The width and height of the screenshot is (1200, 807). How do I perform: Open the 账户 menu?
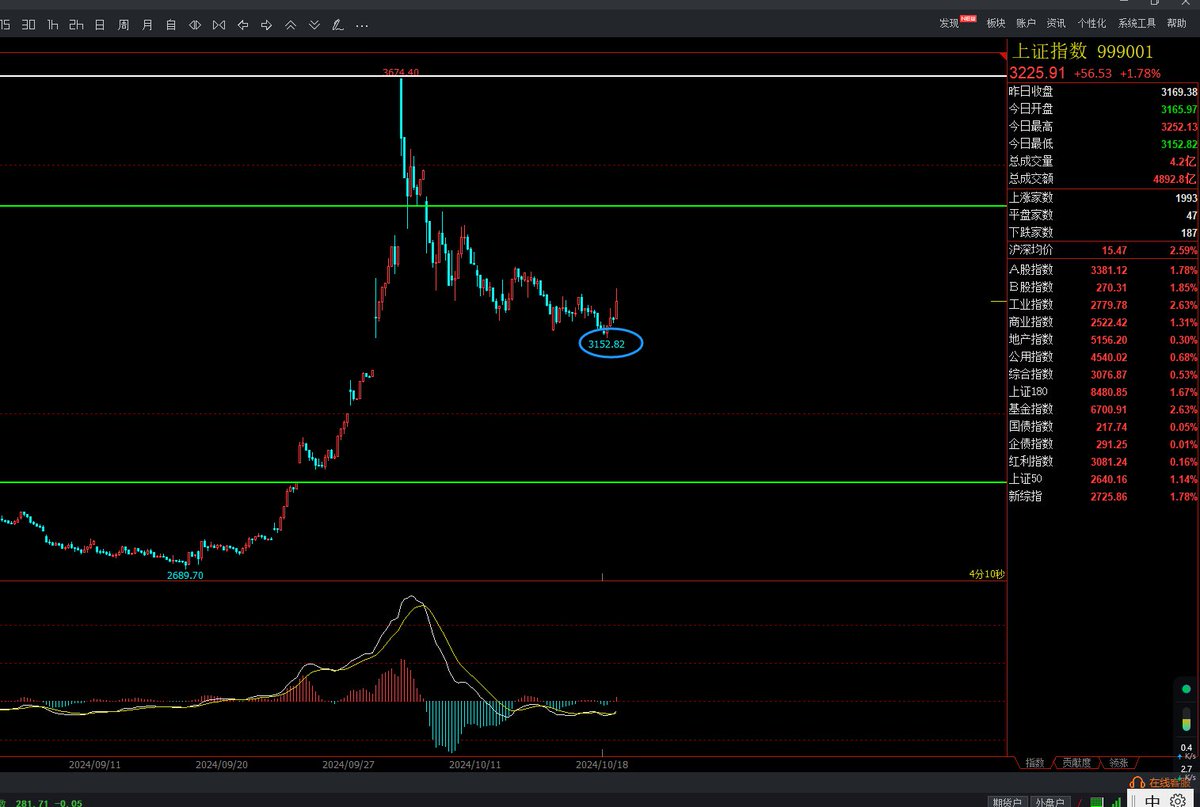[x=1026, y=23]
